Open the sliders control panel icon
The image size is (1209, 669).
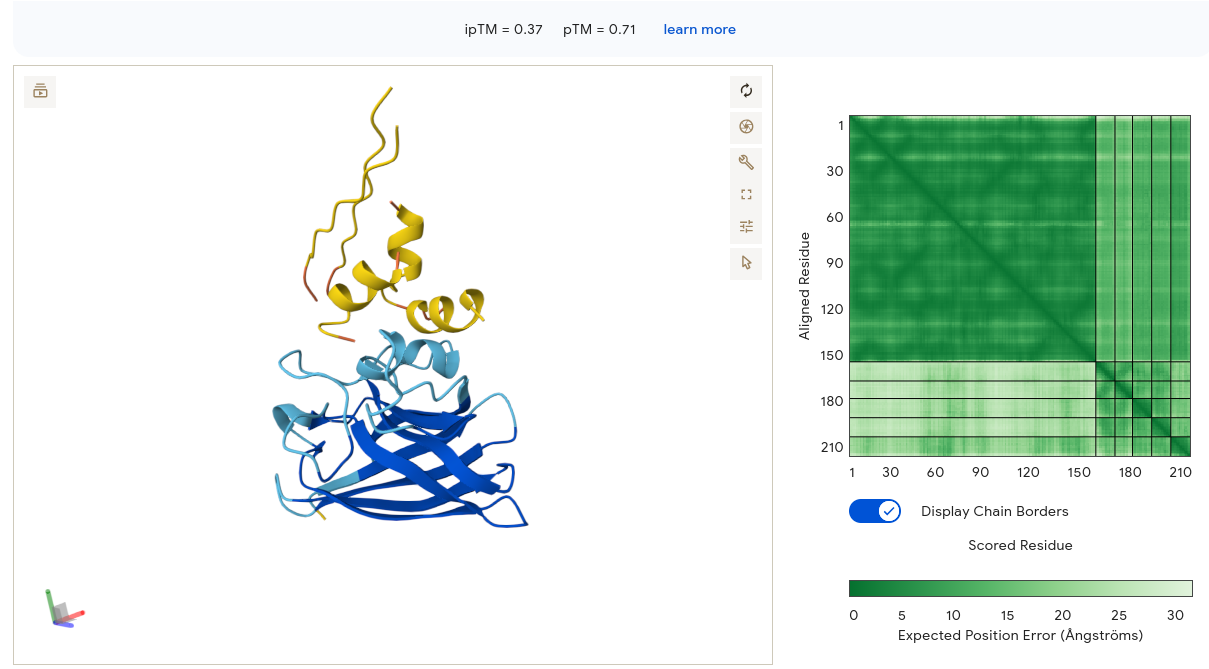(746, 227)
